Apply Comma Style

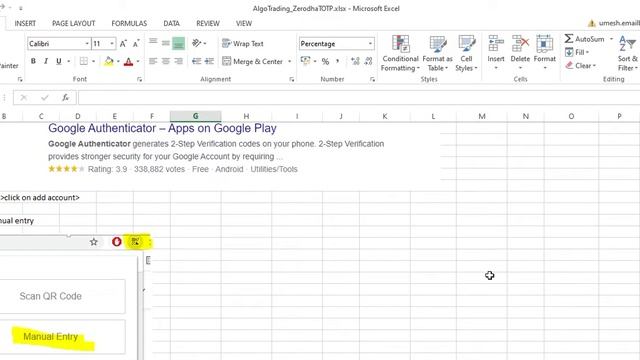click(x=338, y=61)
